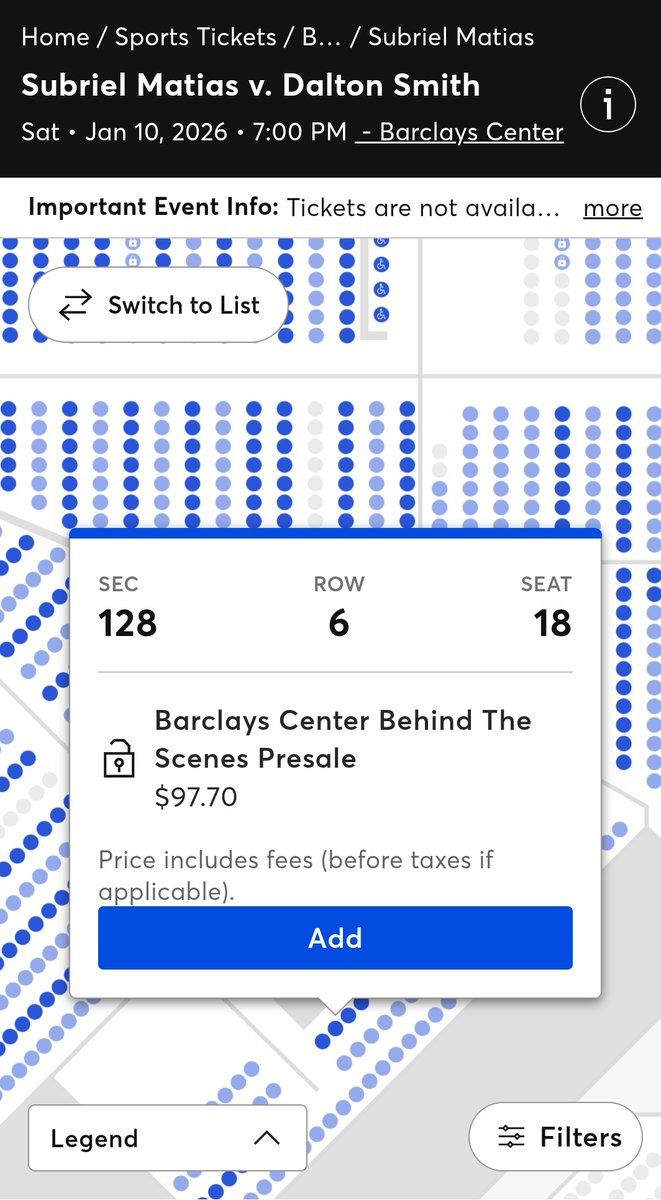
Task: Tap the sliders icon on Filters button
Action: pos(511,1137)
